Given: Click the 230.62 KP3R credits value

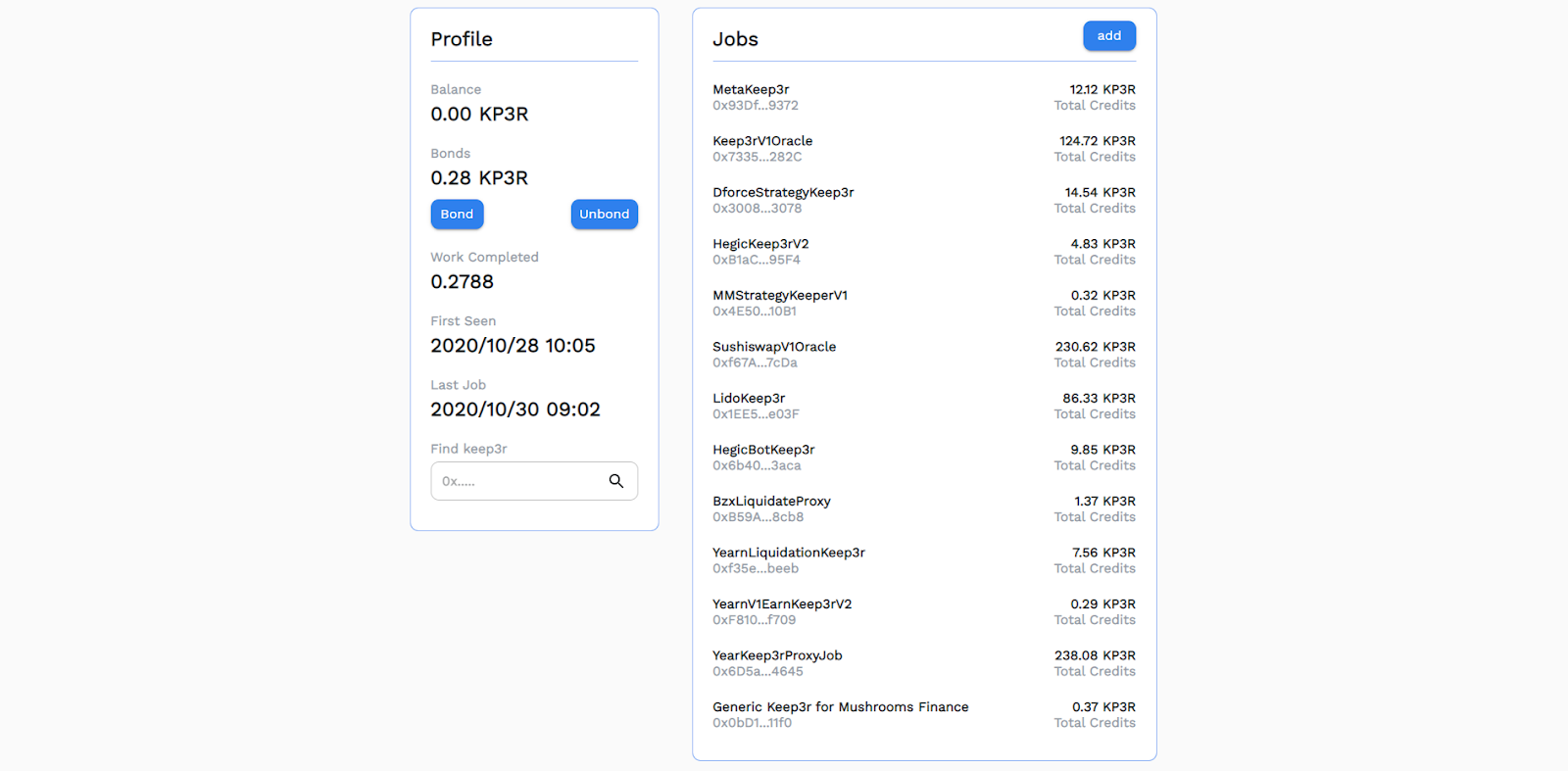Looking at the screenshot, I should coord(1096,347).
